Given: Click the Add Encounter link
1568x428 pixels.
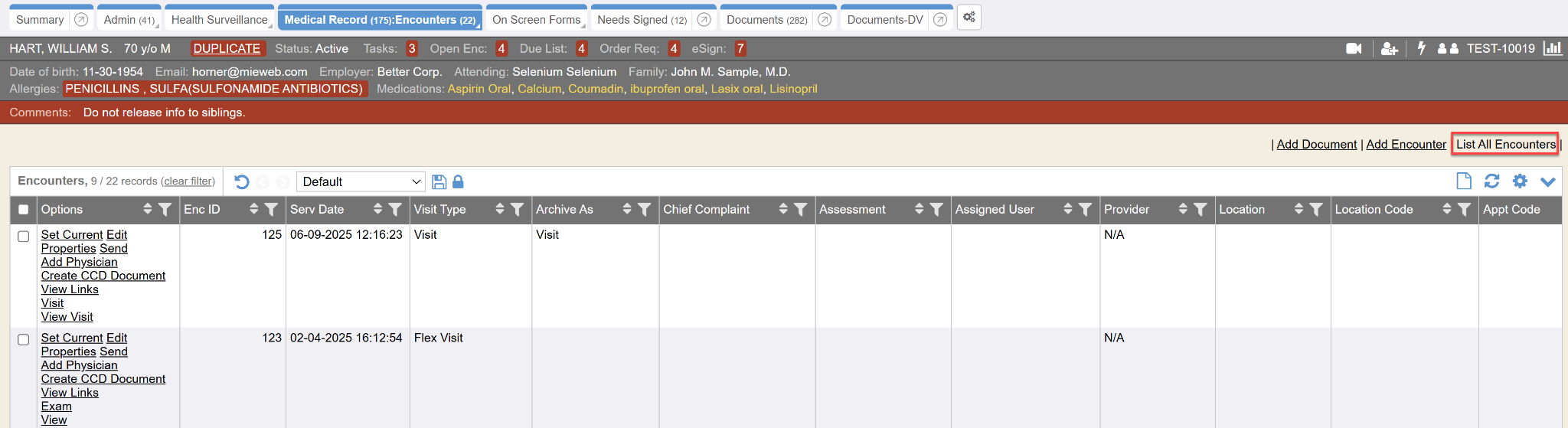Looking at the screenshot, I should (x=1406, y=145).
